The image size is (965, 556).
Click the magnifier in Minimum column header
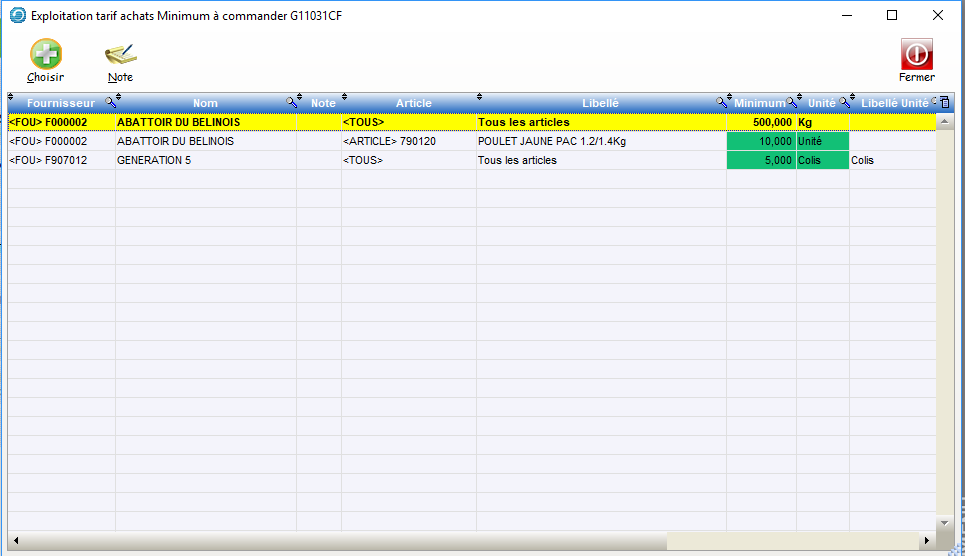tap(792, 102)
